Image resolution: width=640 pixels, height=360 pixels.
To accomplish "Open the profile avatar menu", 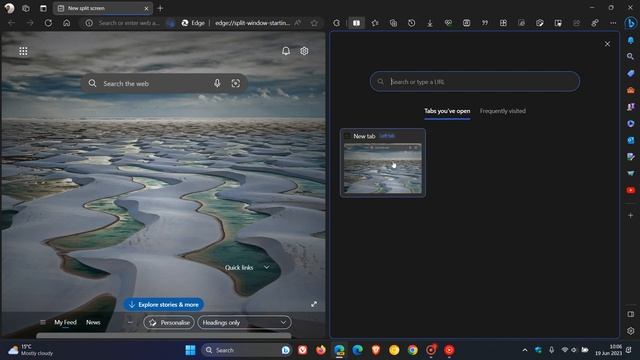I will pyautogui.click(x=9, y=8).
